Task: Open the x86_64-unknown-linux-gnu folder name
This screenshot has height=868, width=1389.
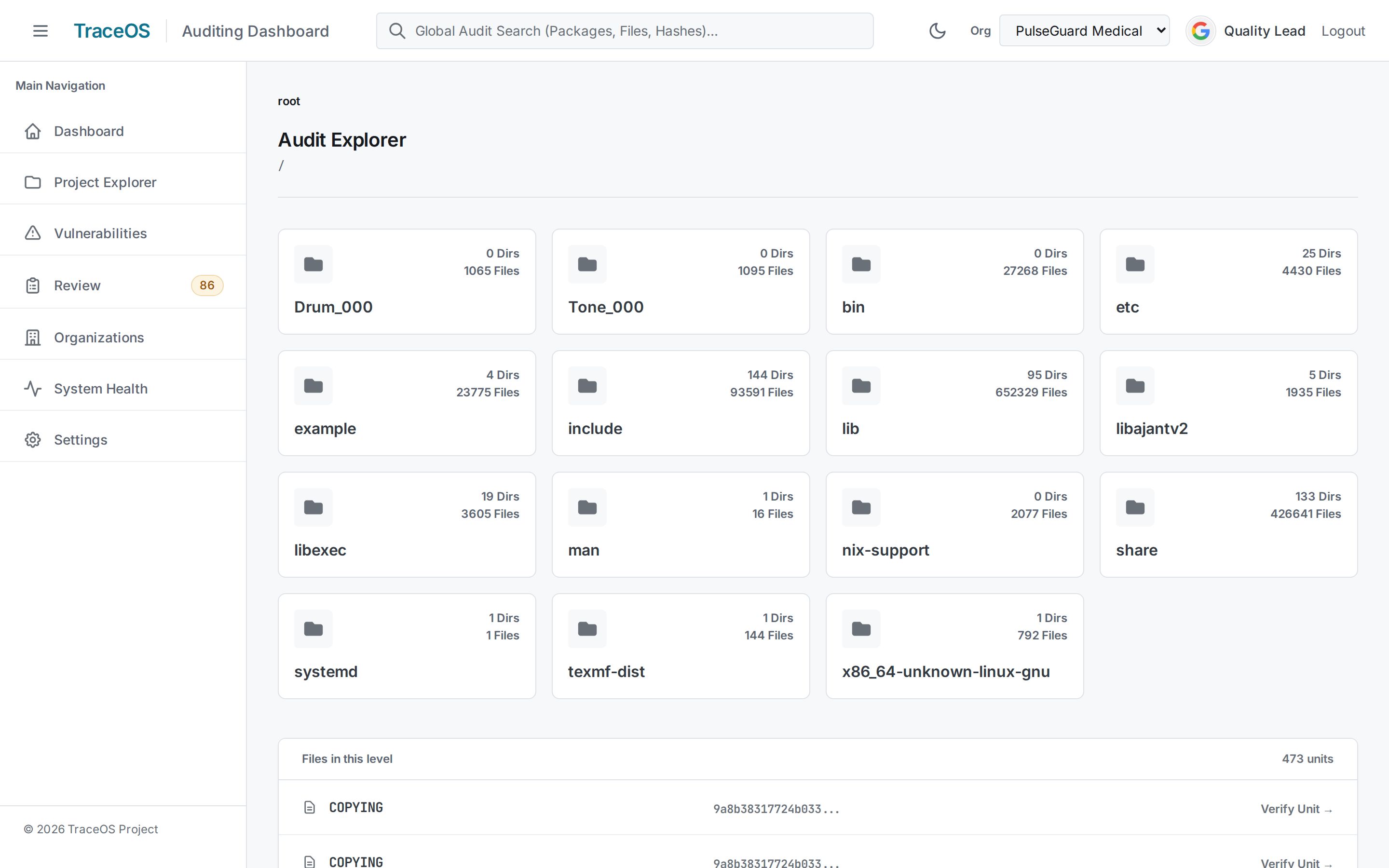Action: pos(946,672)
